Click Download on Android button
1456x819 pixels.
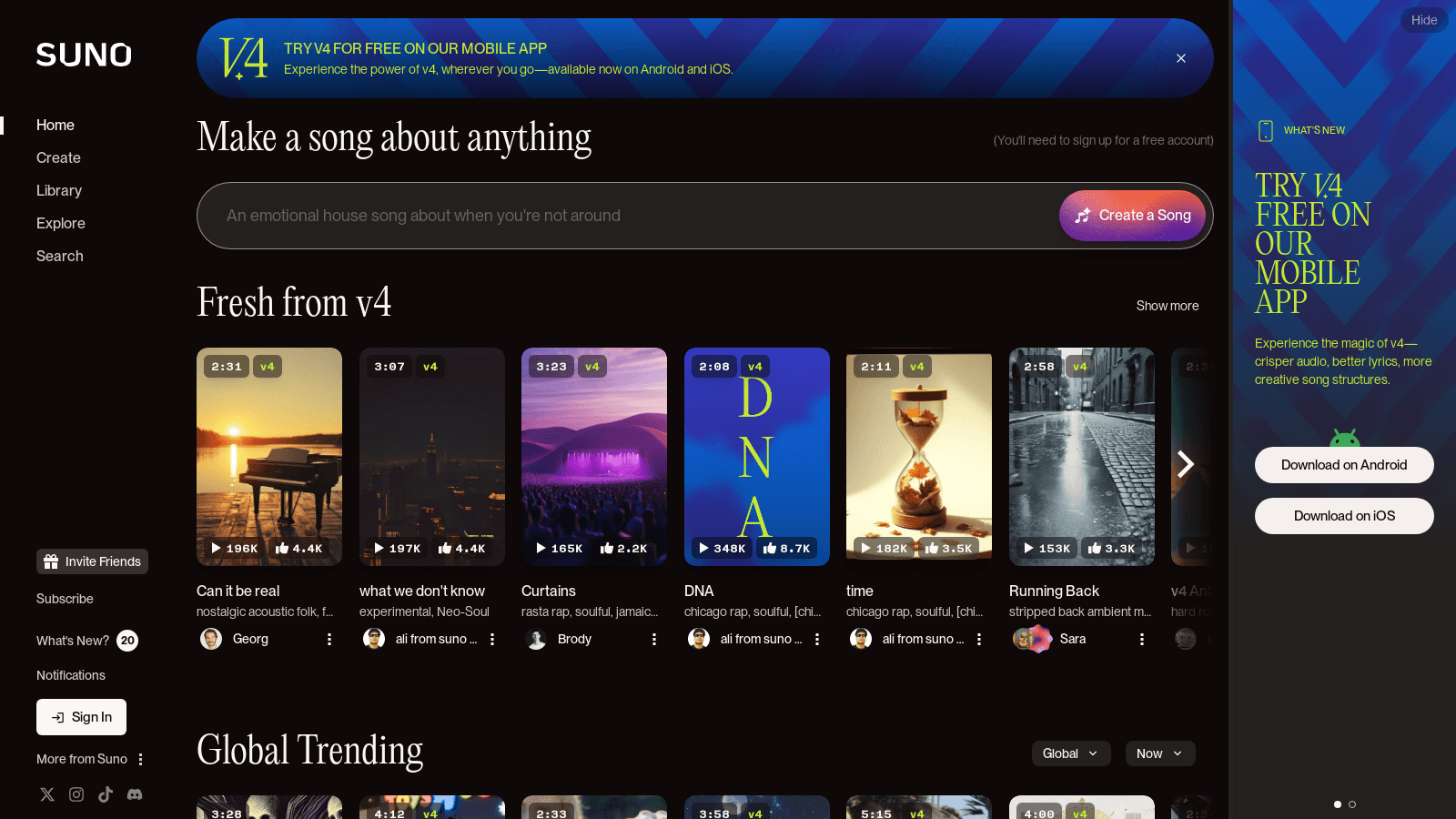[x=1344, y=465]
